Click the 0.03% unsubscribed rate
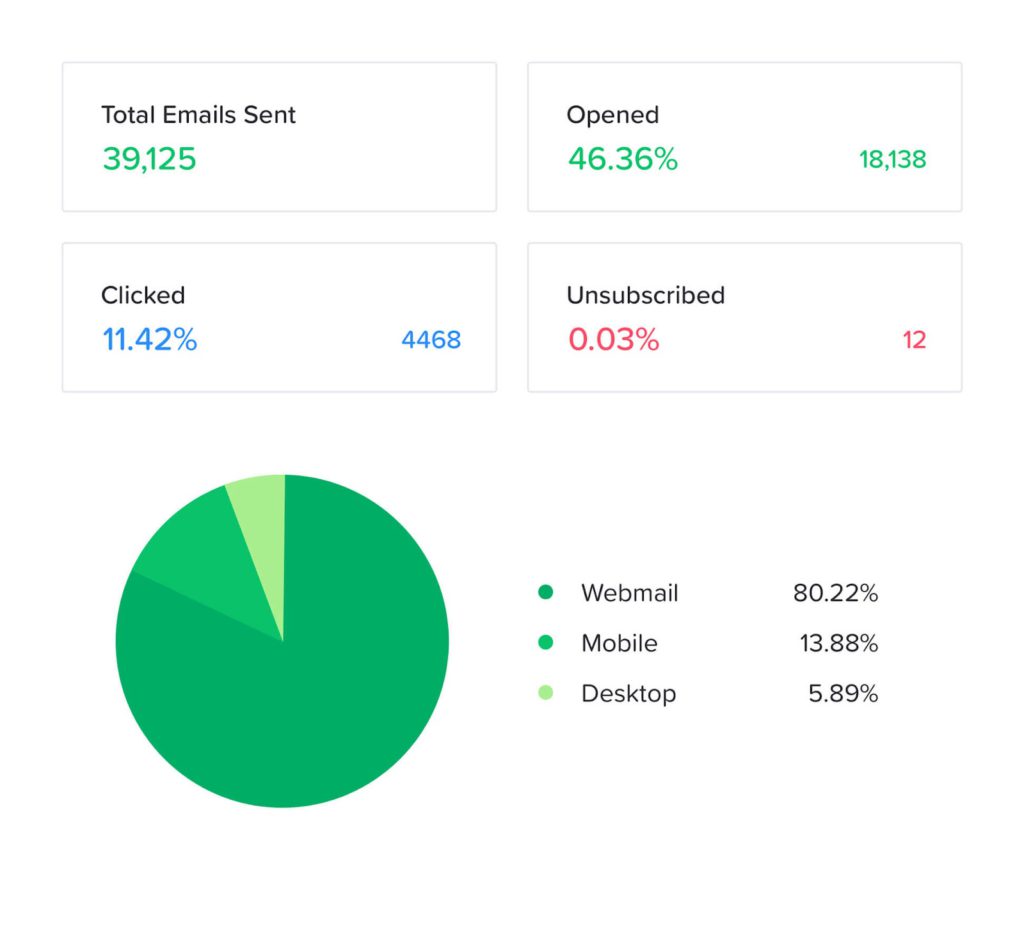This screenshot has height=929, width=1024. (613, 340)
